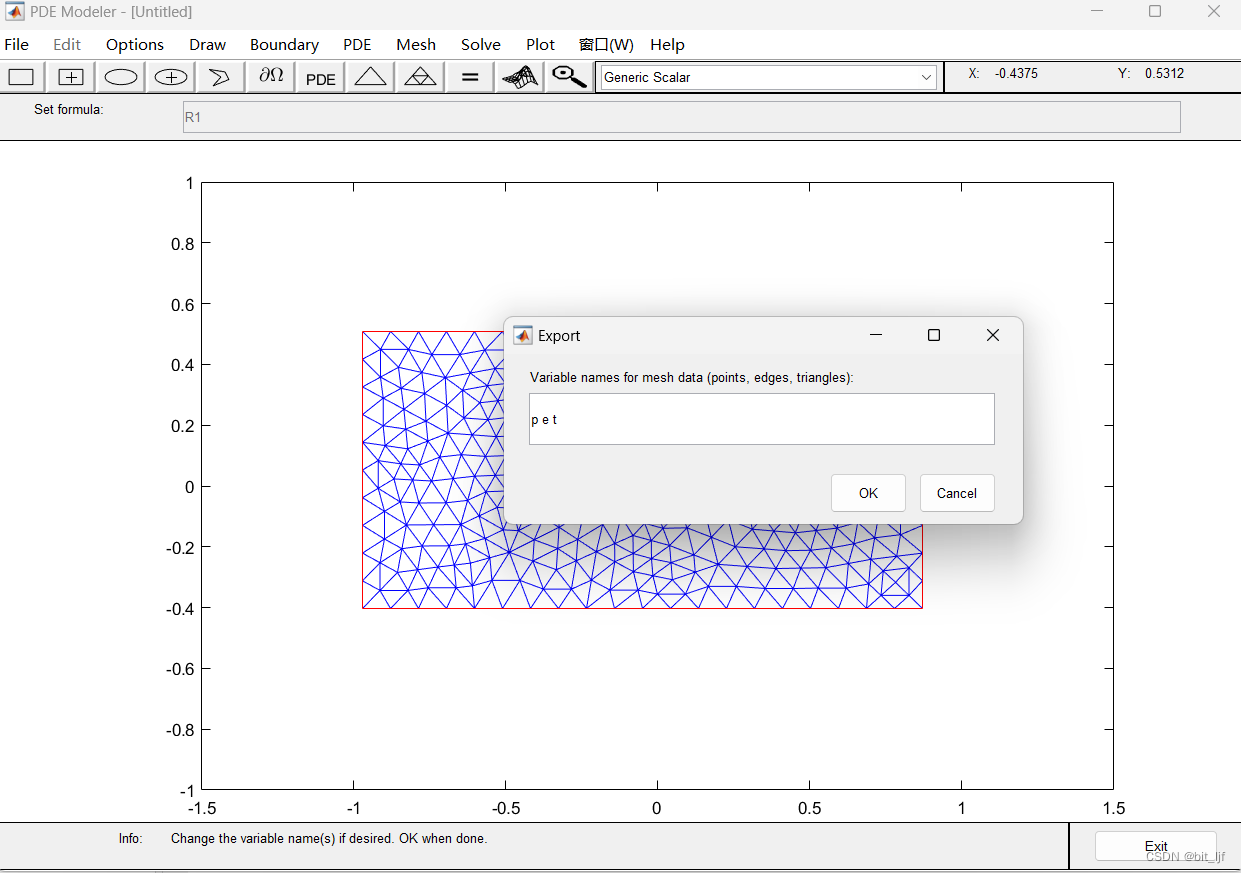Choose the centered ellipse tool
Image resolution: width=1241 pixels, height=873 pixels.
(x=170, y=76)
